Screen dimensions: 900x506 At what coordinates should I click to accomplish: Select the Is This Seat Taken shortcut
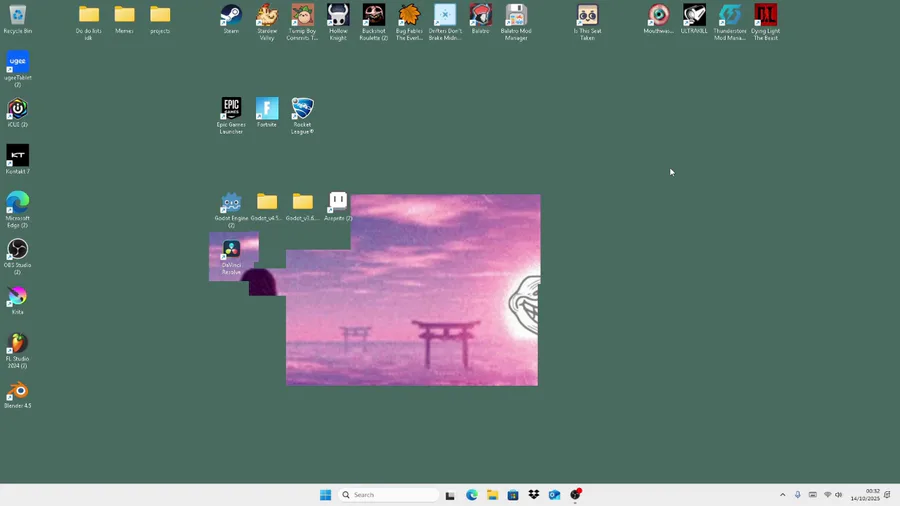click(587, 22)
